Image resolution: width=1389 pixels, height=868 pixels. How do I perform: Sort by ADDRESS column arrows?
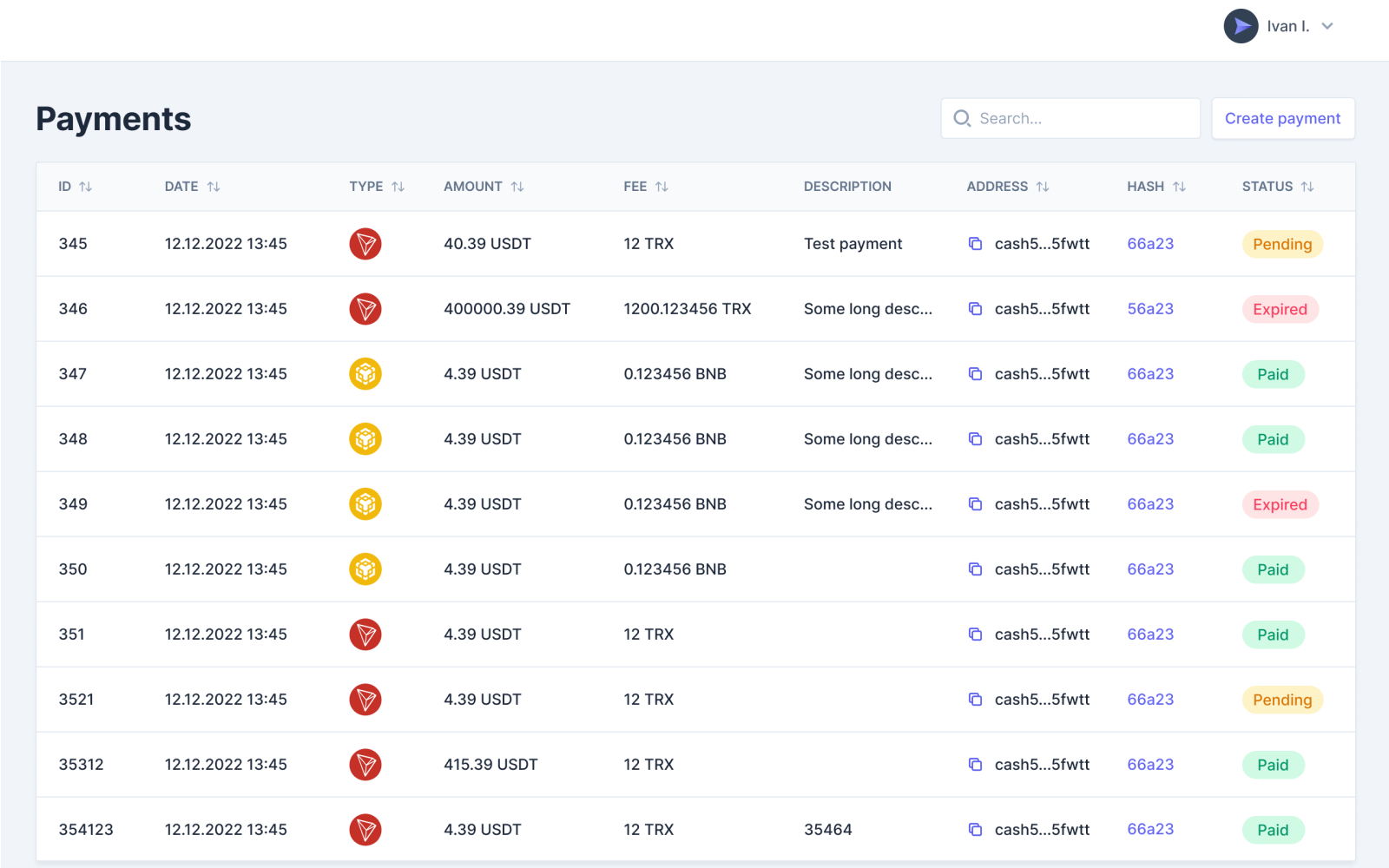(1043, 187)
